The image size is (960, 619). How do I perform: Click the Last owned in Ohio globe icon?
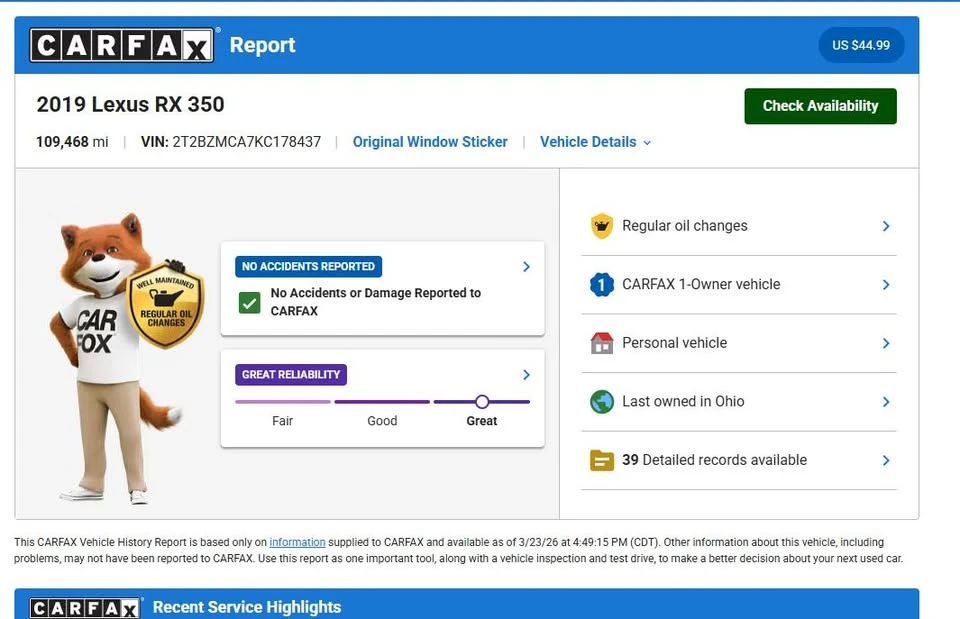pyautogui.click(x=602, y=402)
